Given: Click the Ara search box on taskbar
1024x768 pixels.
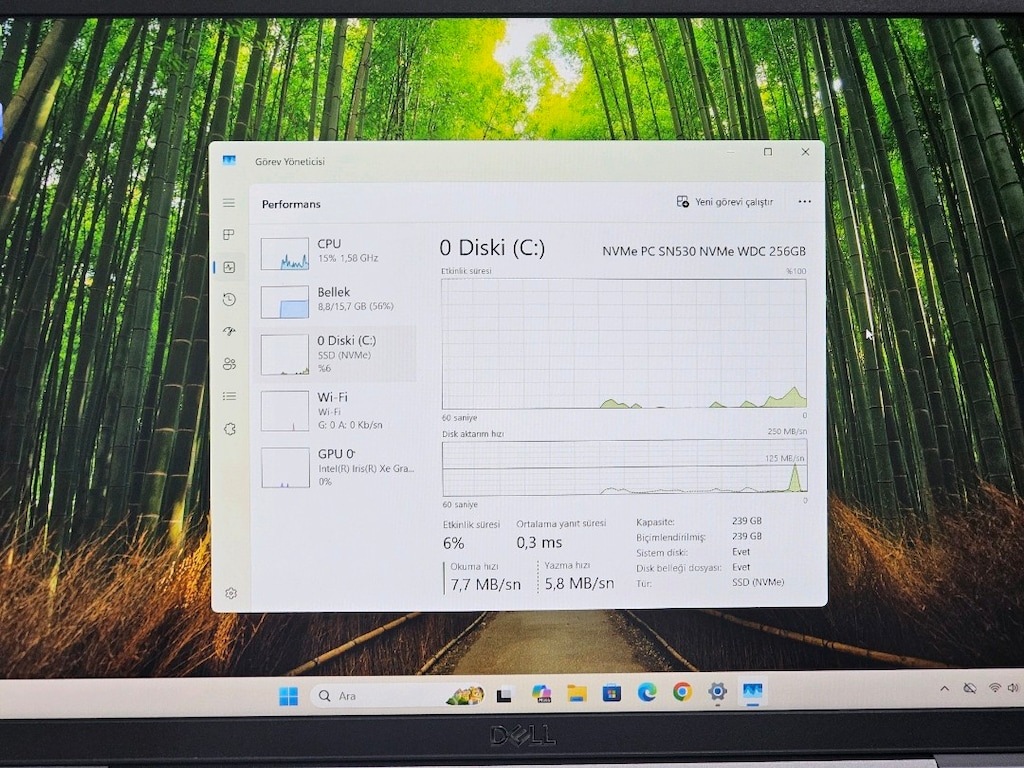Looking at the screenshot, I should tap(399, 696).
